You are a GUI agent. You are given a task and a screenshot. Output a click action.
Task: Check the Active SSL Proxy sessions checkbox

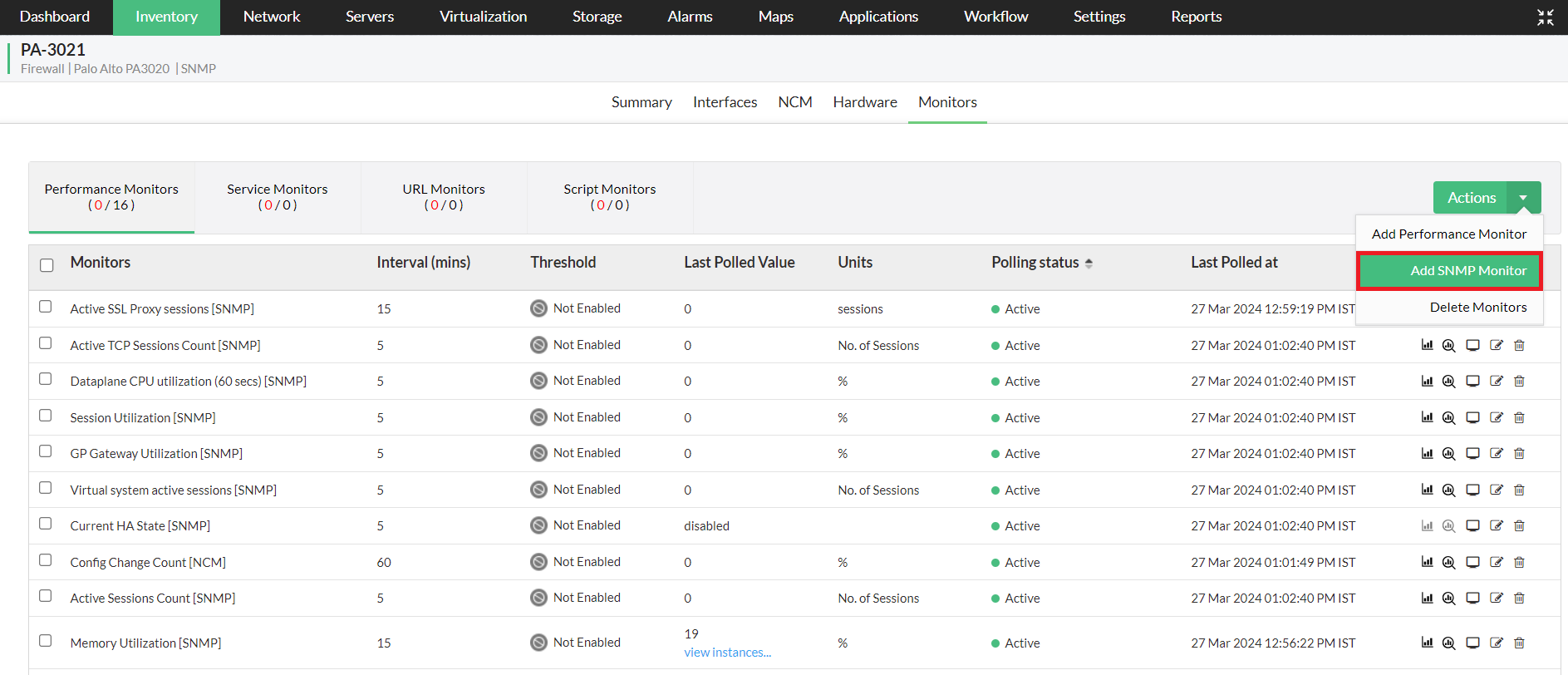(46, 307)
